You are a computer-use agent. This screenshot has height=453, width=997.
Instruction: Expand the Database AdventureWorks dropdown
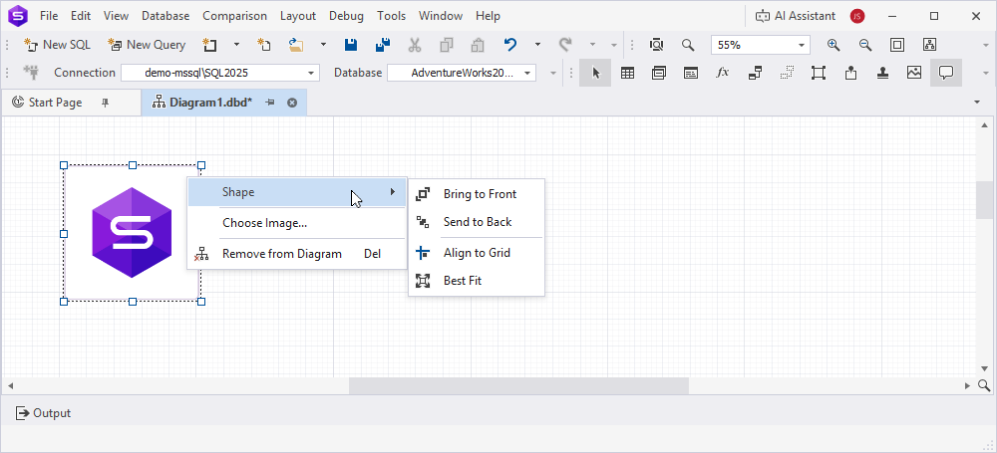528,73
